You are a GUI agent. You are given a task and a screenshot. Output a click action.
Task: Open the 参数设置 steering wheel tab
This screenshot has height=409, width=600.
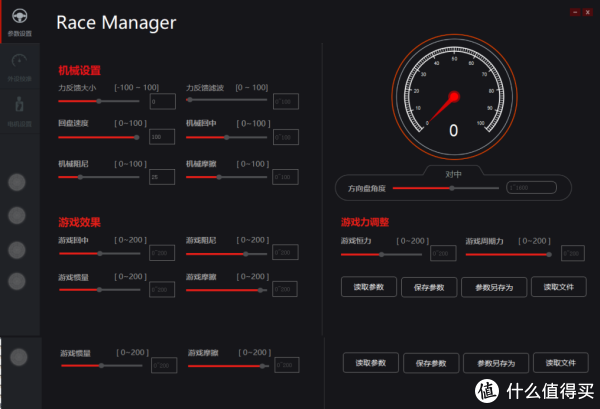20,22
